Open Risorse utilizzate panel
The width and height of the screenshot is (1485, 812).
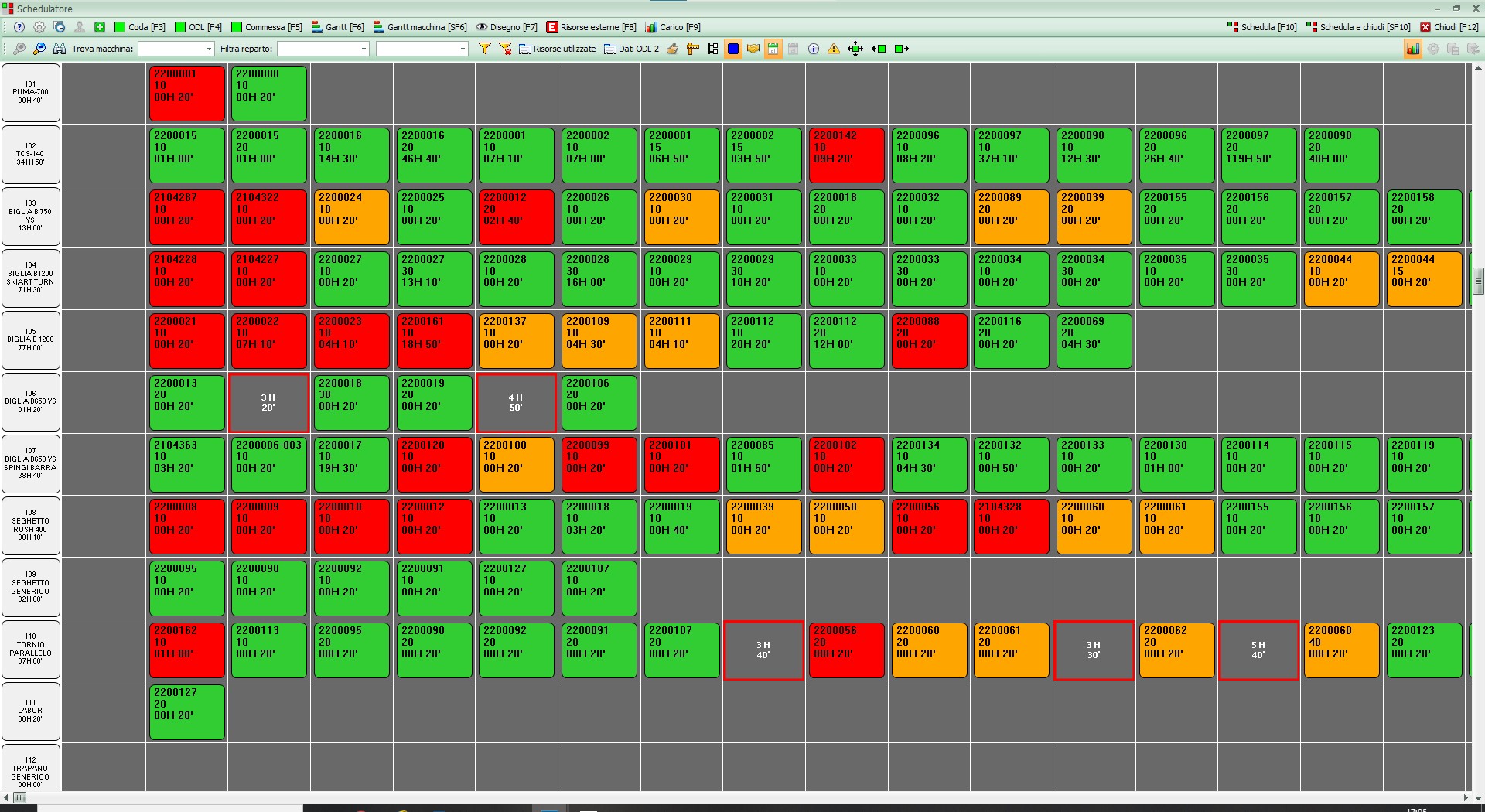(558, 49)
